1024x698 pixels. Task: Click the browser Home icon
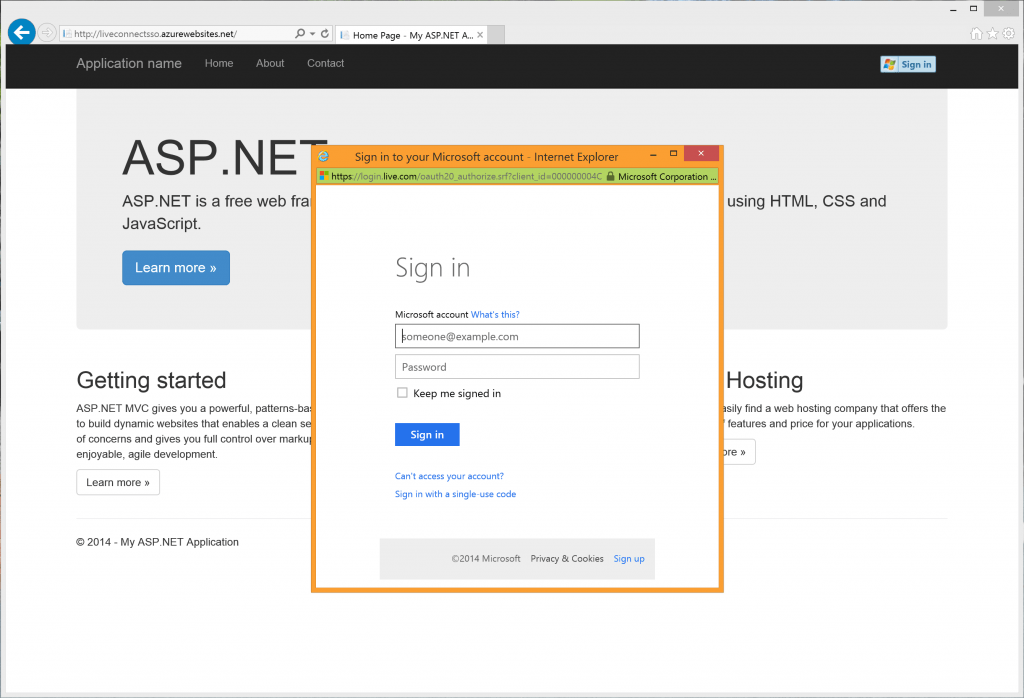(x=976, y=33)
